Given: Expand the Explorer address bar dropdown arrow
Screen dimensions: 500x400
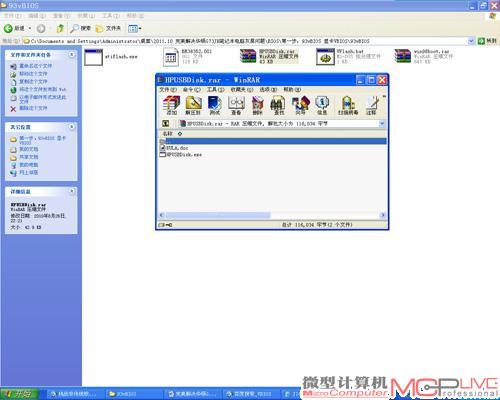Looking at the screenshot, I should [x=471, y=41].
